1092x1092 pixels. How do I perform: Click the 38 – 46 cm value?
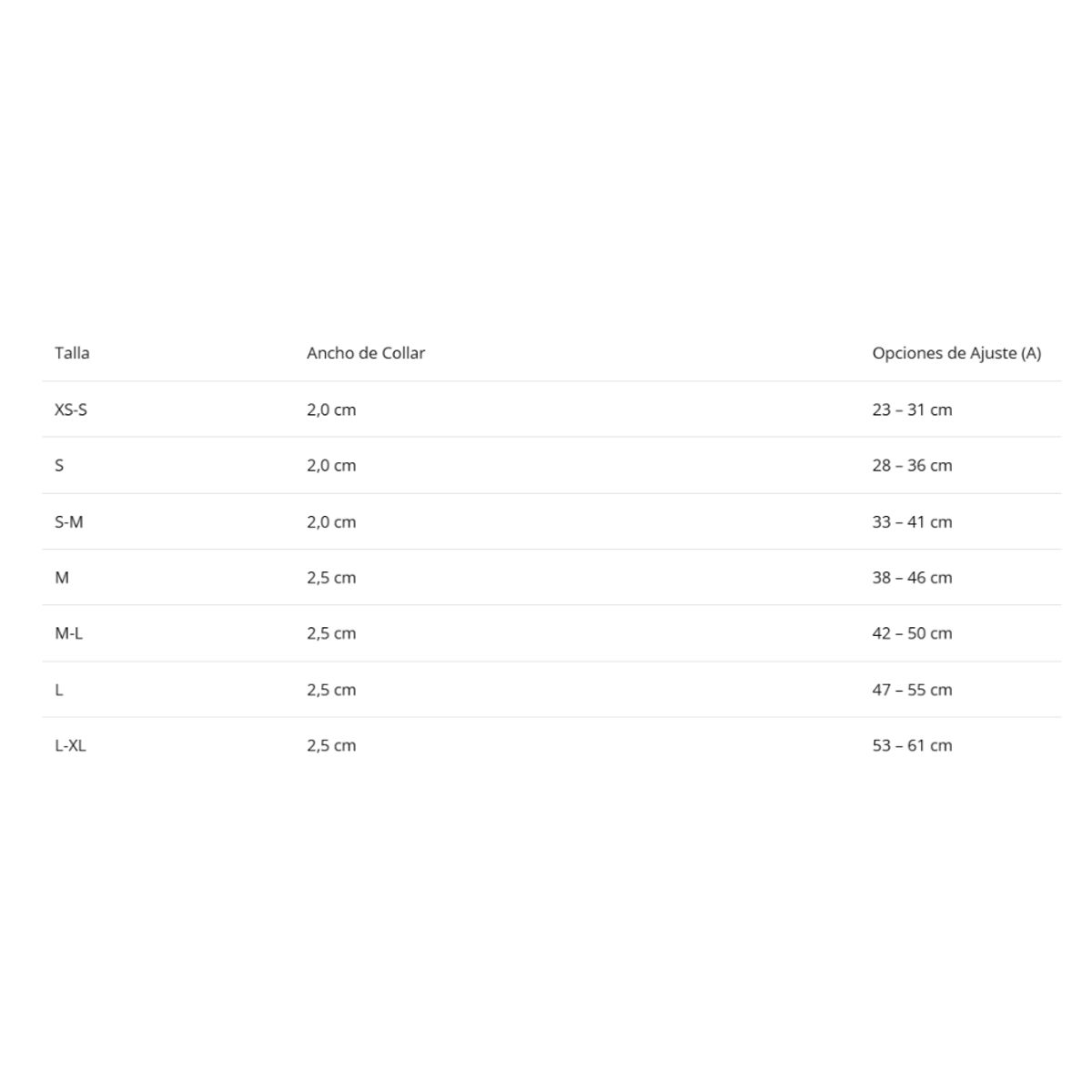tap(912, 577)
